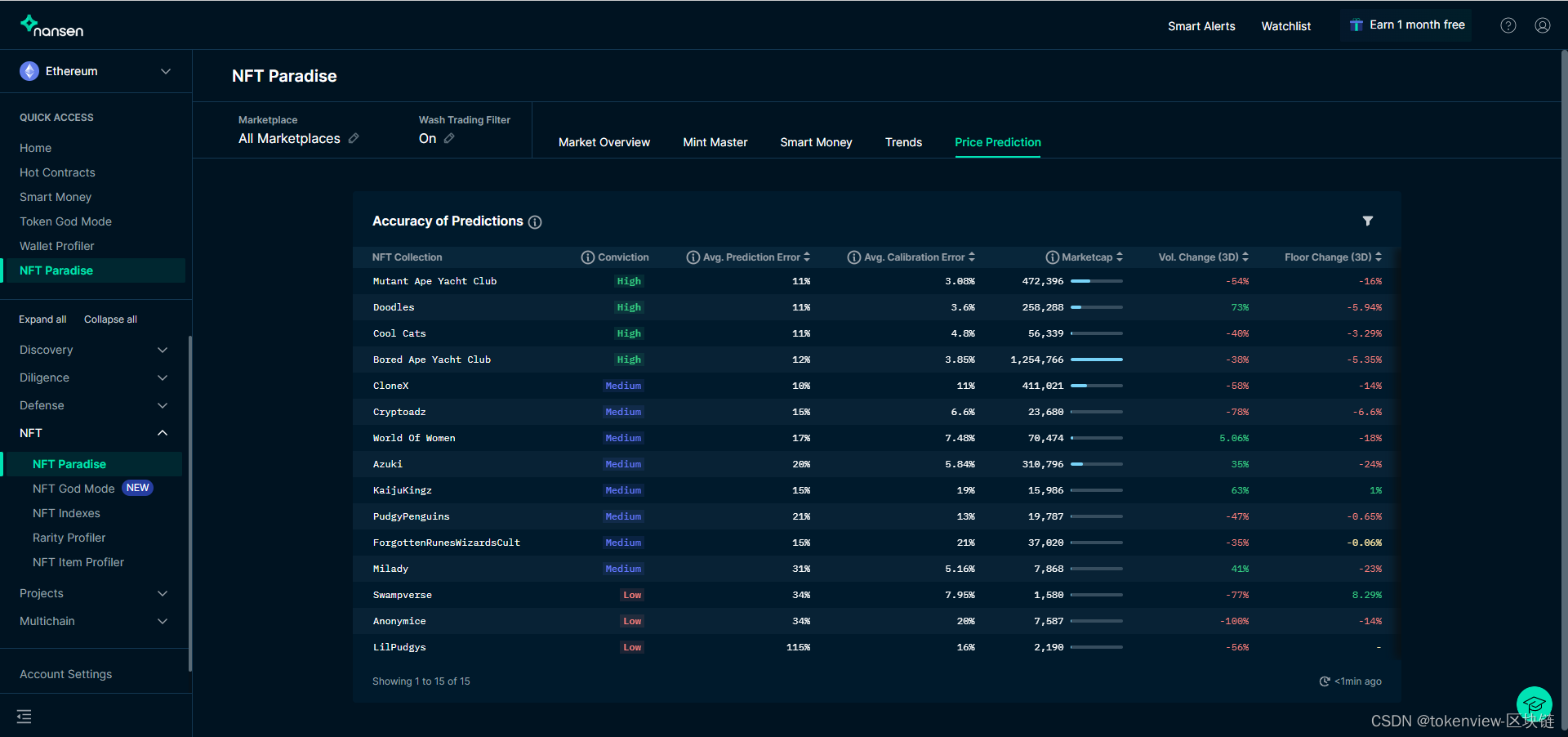Screen dimensions: 1568x737
Task: Click the sidebar vertical scrollbar
Action: click(x=190, y=502)
